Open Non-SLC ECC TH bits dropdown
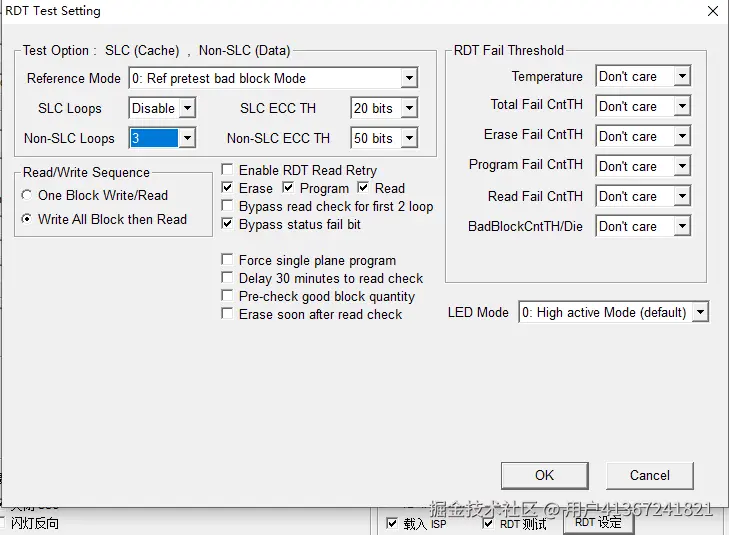729x535 pixels. [409, 138]
